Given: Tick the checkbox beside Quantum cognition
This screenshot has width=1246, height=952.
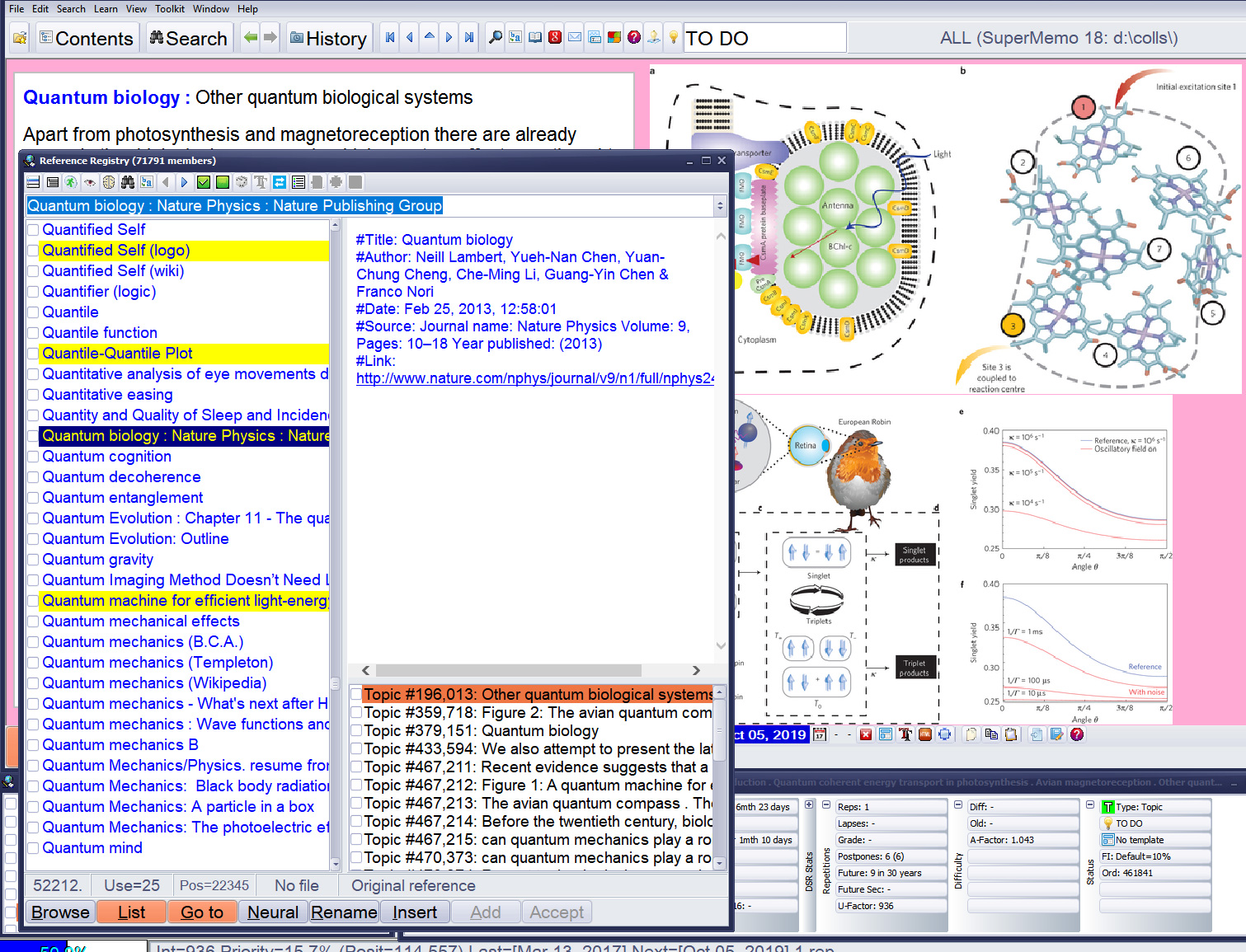Looking at the screenshot, I should click(x=34, y=457).
